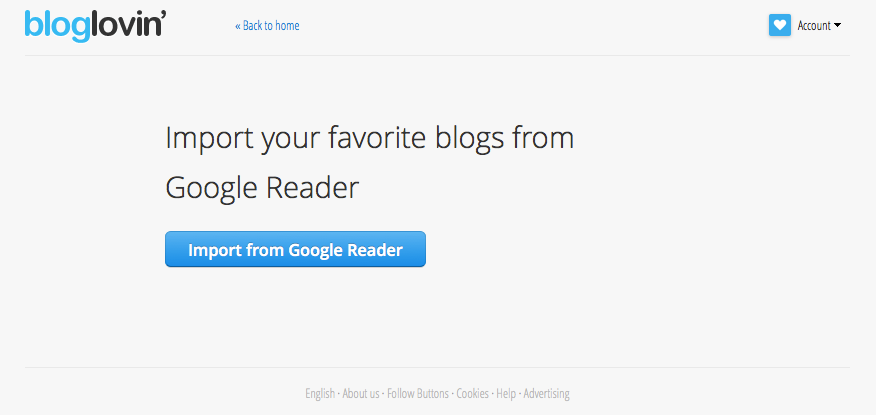876x415 pixels.
Task: Click the Account dropdown arrow caret
Action: (x=837, y=26)
